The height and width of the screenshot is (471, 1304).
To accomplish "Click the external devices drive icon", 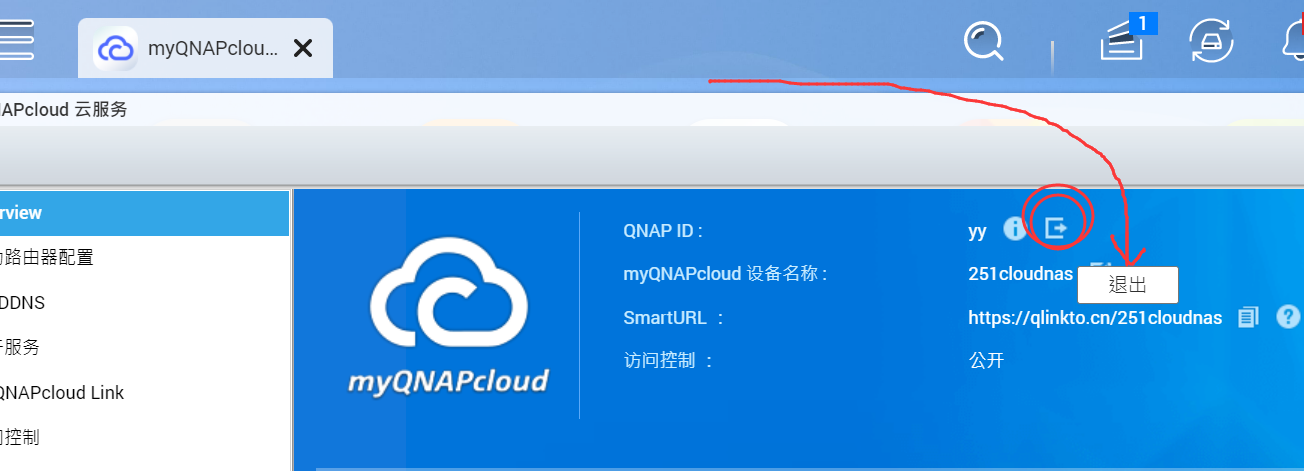I will 1211,42.
